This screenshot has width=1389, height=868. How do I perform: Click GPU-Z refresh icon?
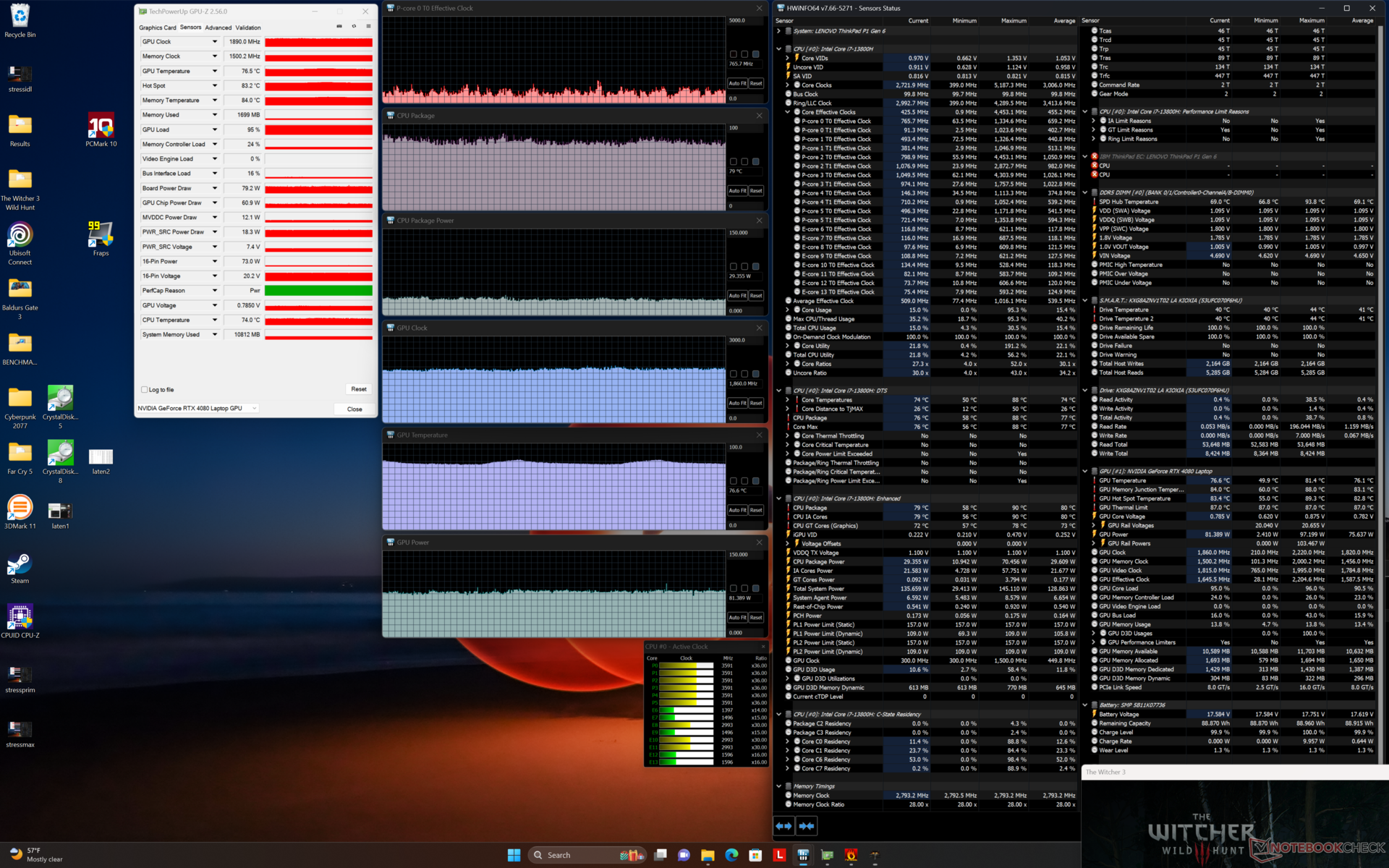click(x=354, y=27)
